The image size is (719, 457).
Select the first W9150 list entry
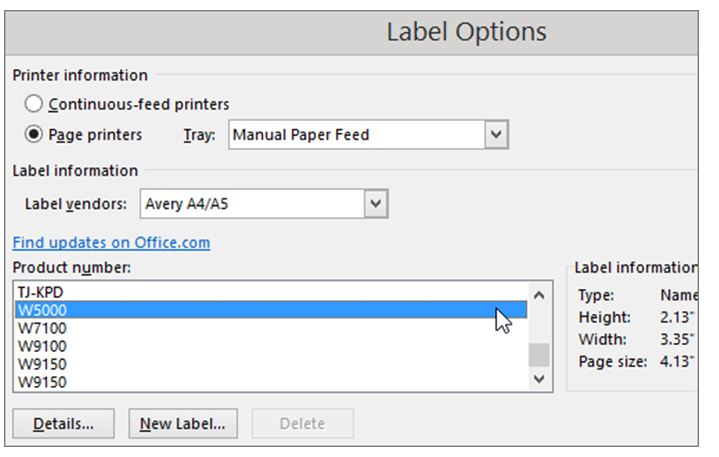pos(41,364)
